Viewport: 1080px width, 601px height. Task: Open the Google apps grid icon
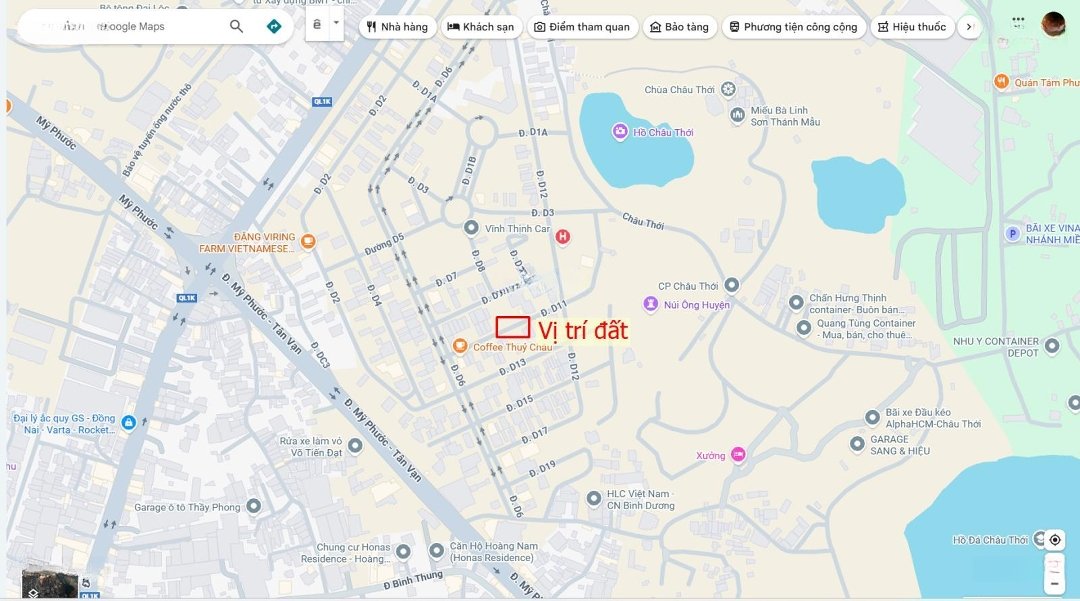[1018, 22]
